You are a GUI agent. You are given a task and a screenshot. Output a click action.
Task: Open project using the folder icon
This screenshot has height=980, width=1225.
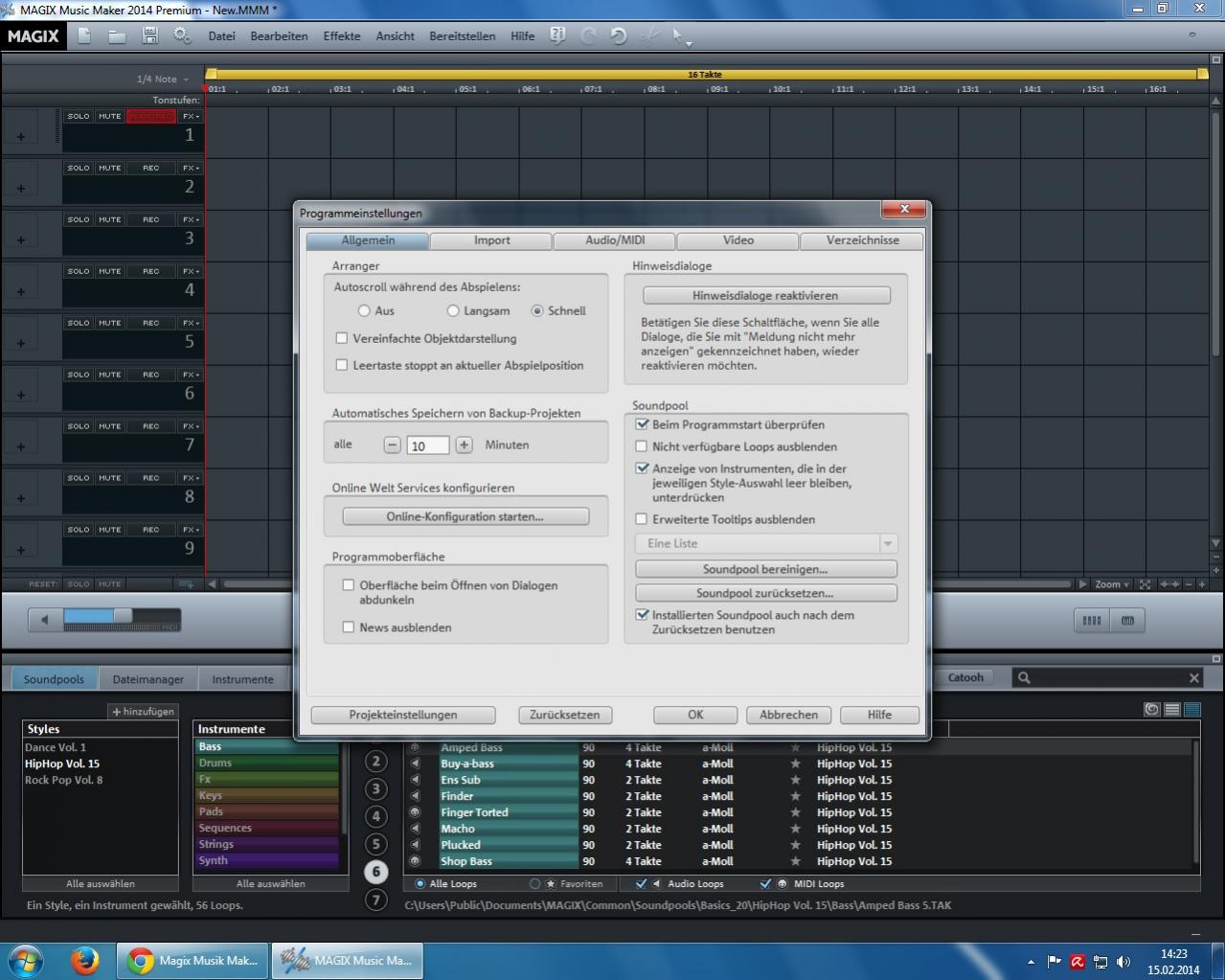tap(117, 35)
